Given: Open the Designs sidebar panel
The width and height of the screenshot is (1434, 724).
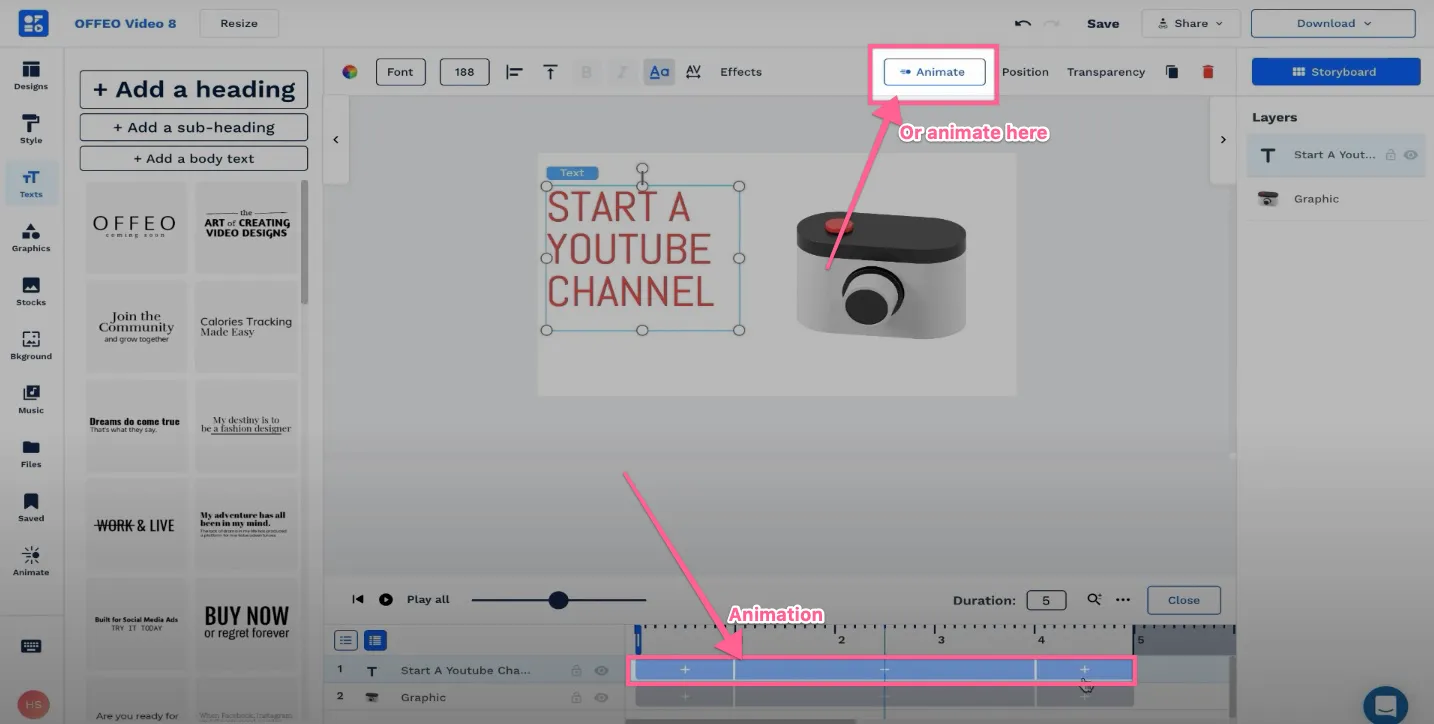Looking at the screenshot, I should (31, 75).
